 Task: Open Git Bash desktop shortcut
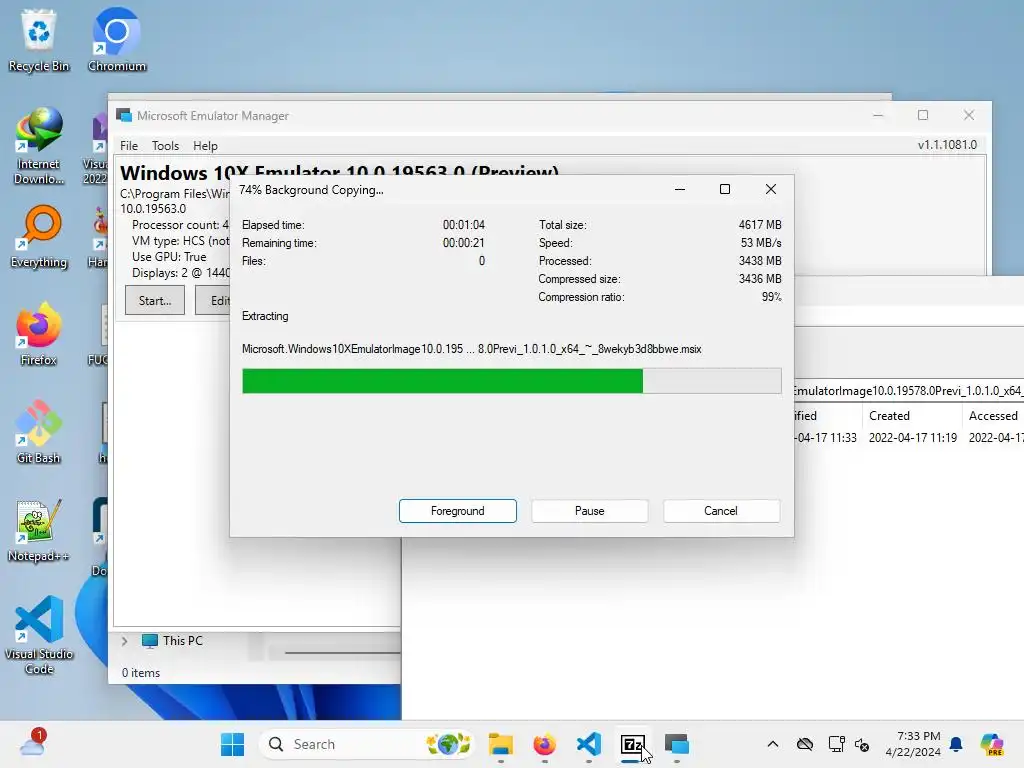point(39,432)
